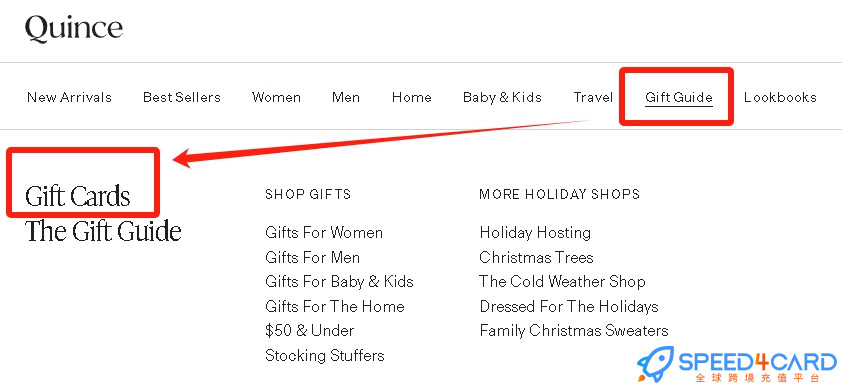Open the Lookbooks menu item
This screenshot has width=842, height=388.
(780, 97)
